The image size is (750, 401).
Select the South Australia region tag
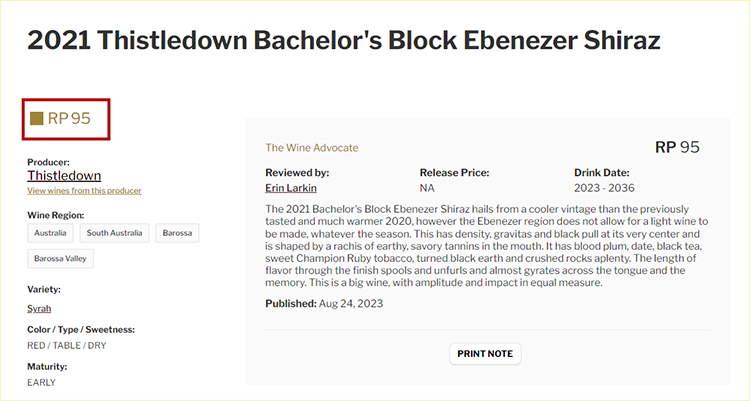click(x=111, y=233)
